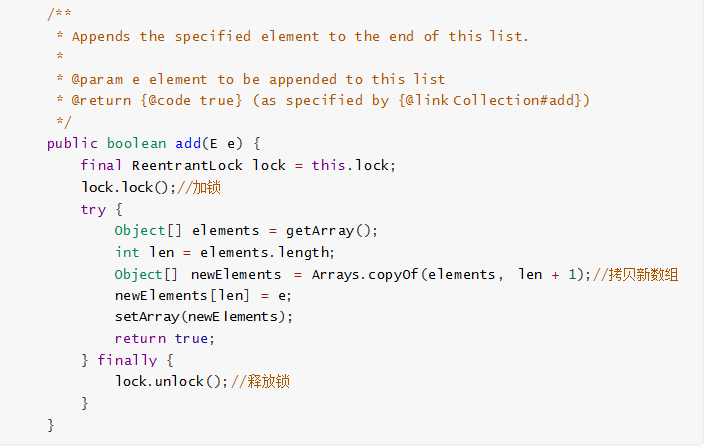Image resolution: width=704 pixels, height=448 pixels.
Task: Click the "拷贝新数组" comment
Action: [640, 274]
